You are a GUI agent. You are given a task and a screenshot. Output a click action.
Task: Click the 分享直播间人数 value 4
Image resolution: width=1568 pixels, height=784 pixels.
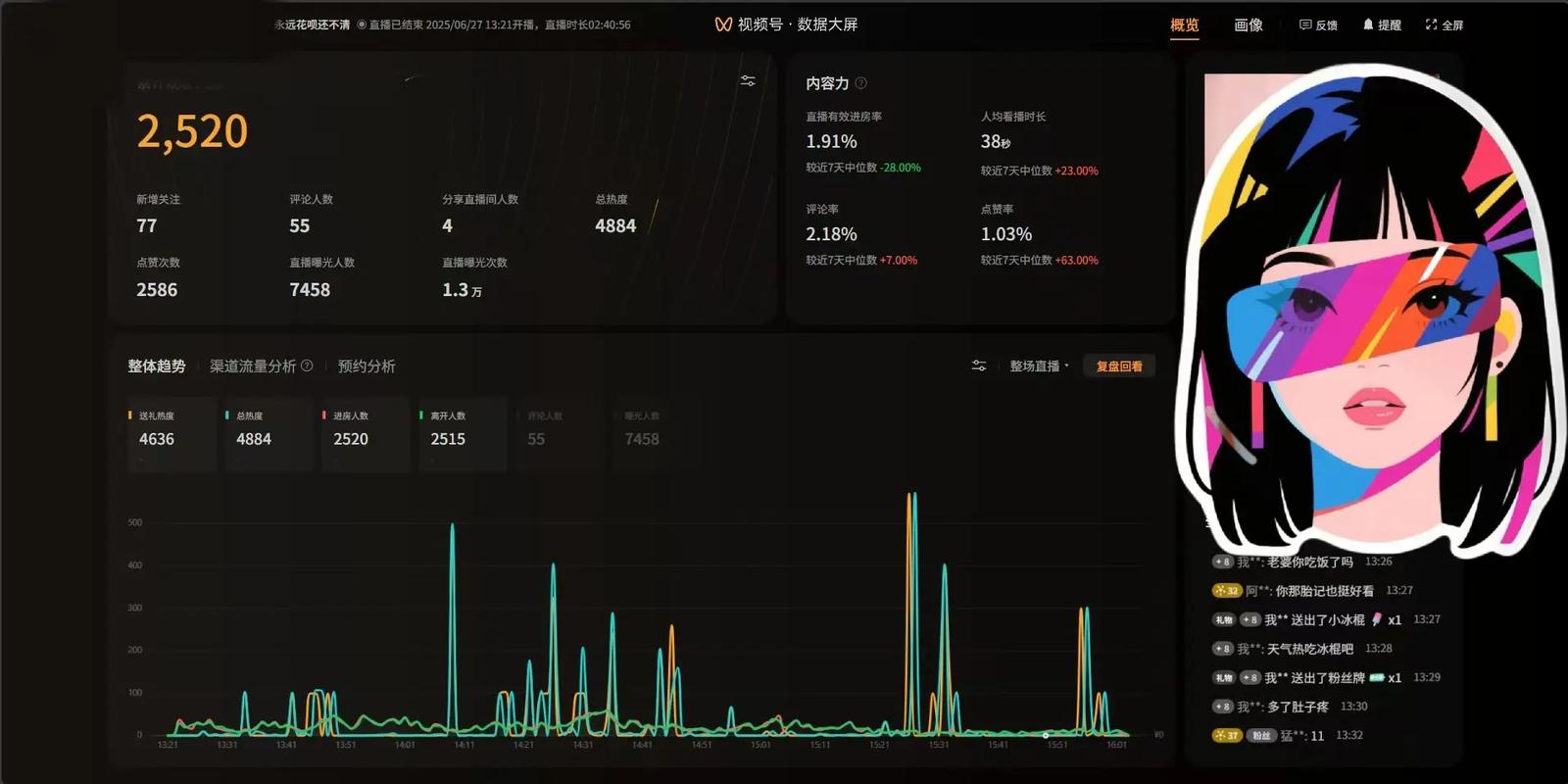447,226
